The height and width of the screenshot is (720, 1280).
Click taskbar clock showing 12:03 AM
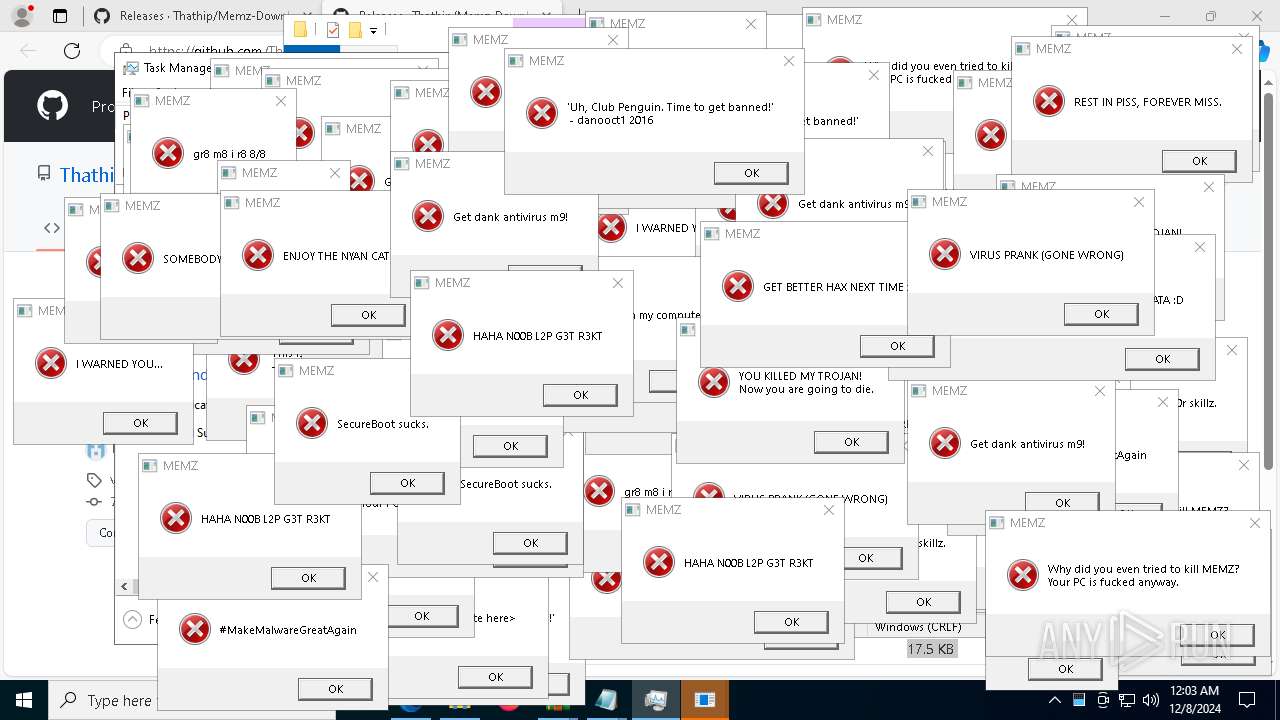(x=1194, y=700)
